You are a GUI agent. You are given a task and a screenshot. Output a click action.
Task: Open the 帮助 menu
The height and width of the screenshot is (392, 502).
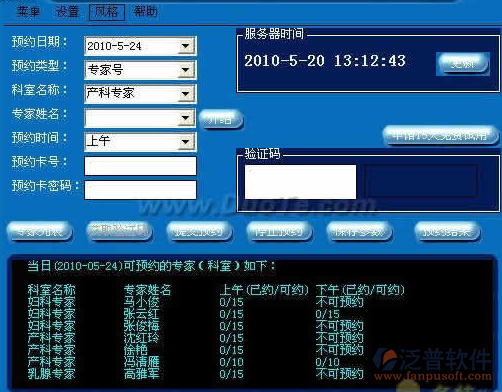tap(145, 12)
